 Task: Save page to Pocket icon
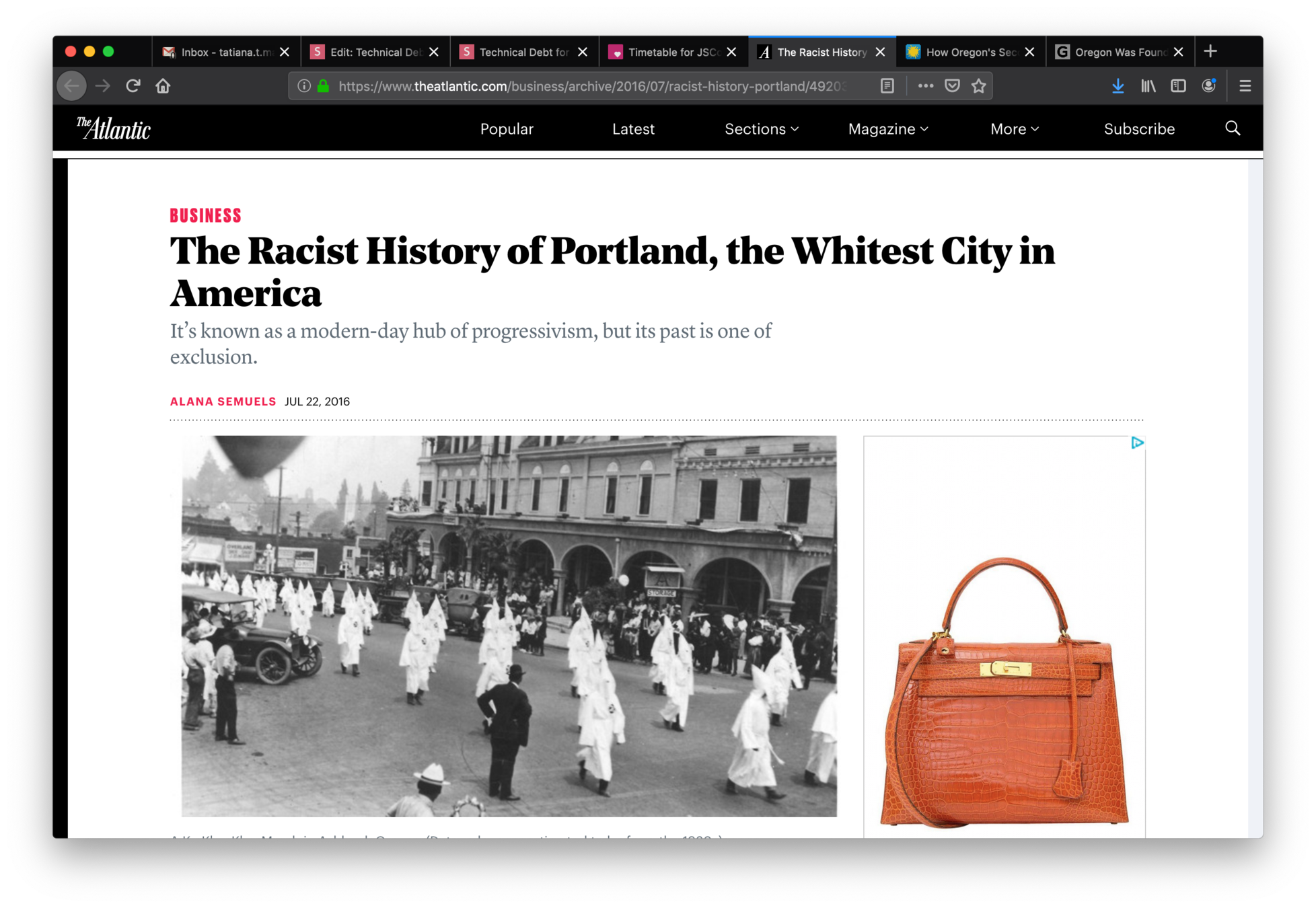952,86
